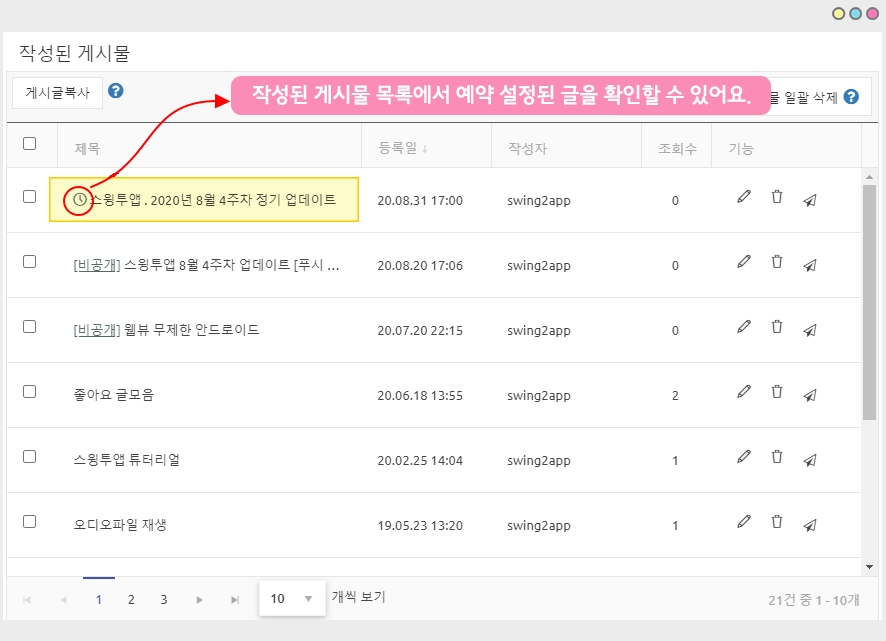Click trash icon for 20.08.20 17:06 post
This screenshot has height=641, width=886.
pos(777,262)
